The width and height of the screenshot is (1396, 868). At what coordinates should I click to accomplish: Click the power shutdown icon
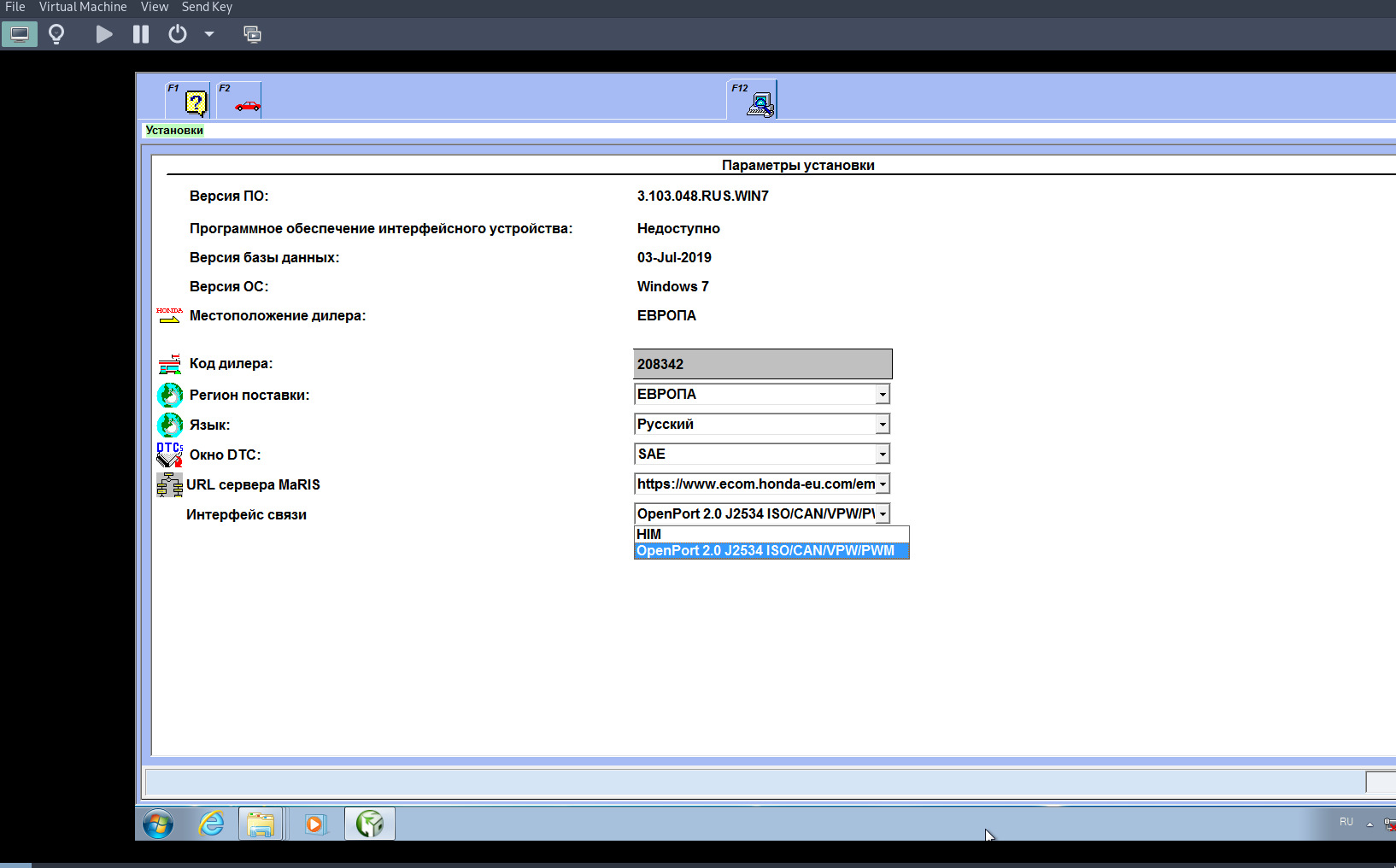click(178, 34)
